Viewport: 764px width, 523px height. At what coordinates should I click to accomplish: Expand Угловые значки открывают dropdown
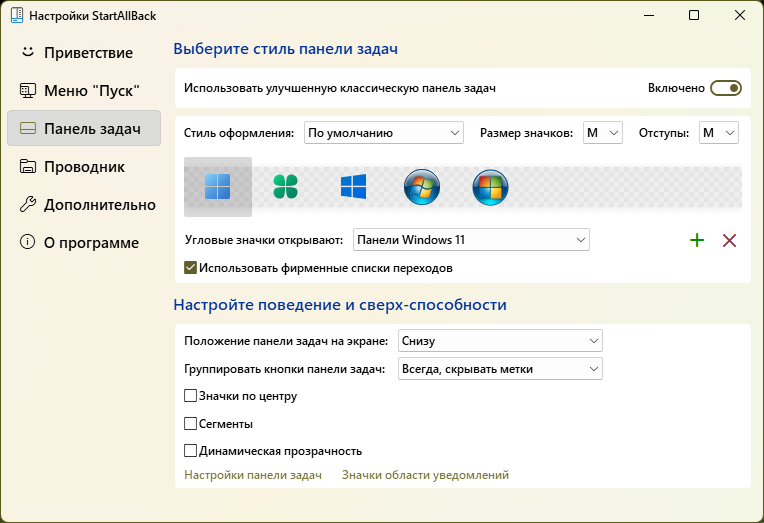[471, 240]
